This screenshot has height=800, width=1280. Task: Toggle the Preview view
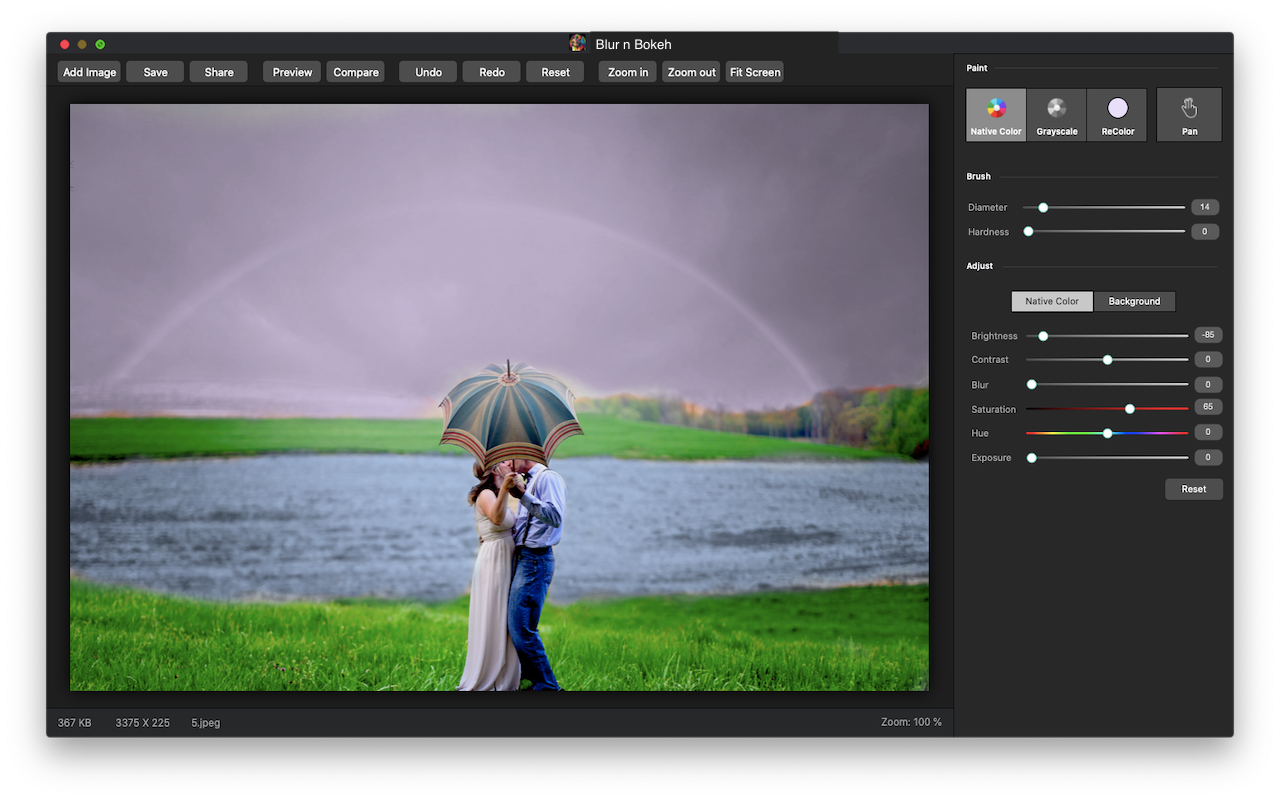pyautogui.click(x=292, y=72)
